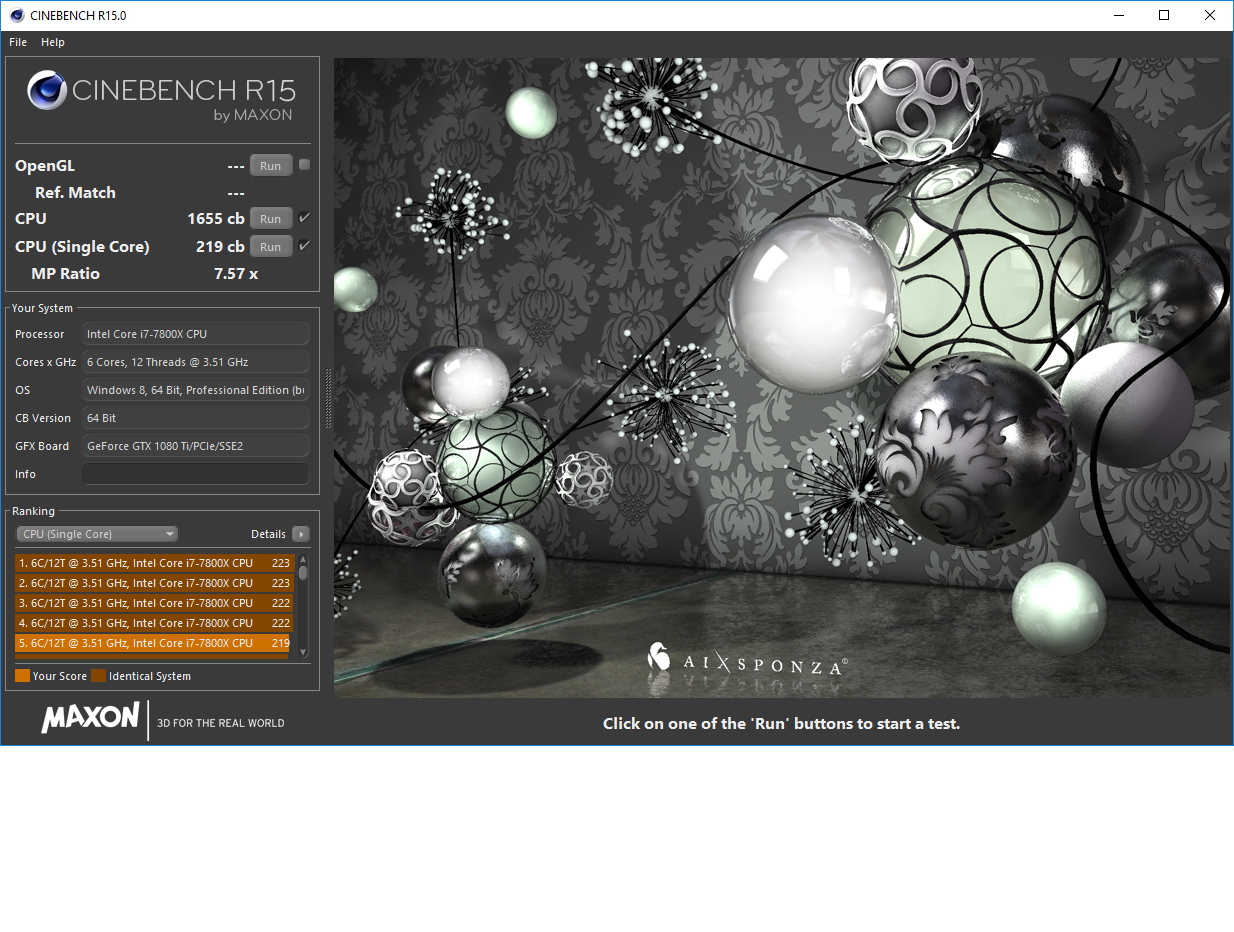Image resolution: width=1234 pixels, height=932 pixels.
Task: Click the ranking list vertical scrollbar
Action: click(303, 604)
